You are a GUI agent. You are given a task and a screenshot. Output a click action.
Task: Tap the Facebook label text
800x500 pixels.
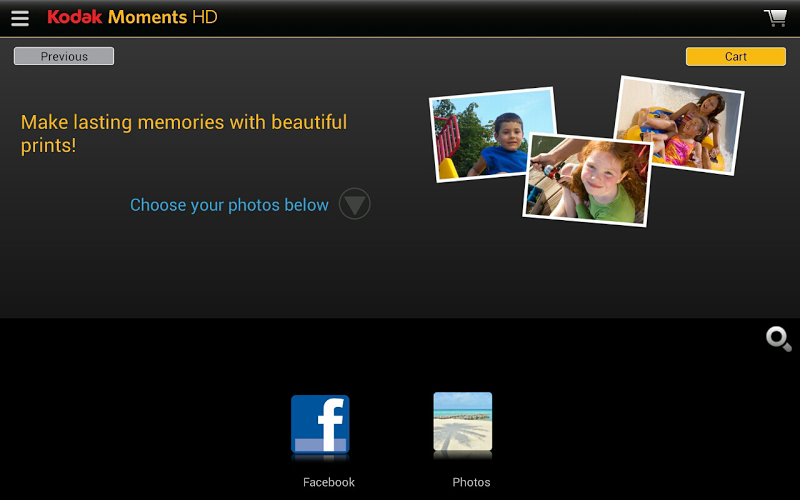[329, 482]
